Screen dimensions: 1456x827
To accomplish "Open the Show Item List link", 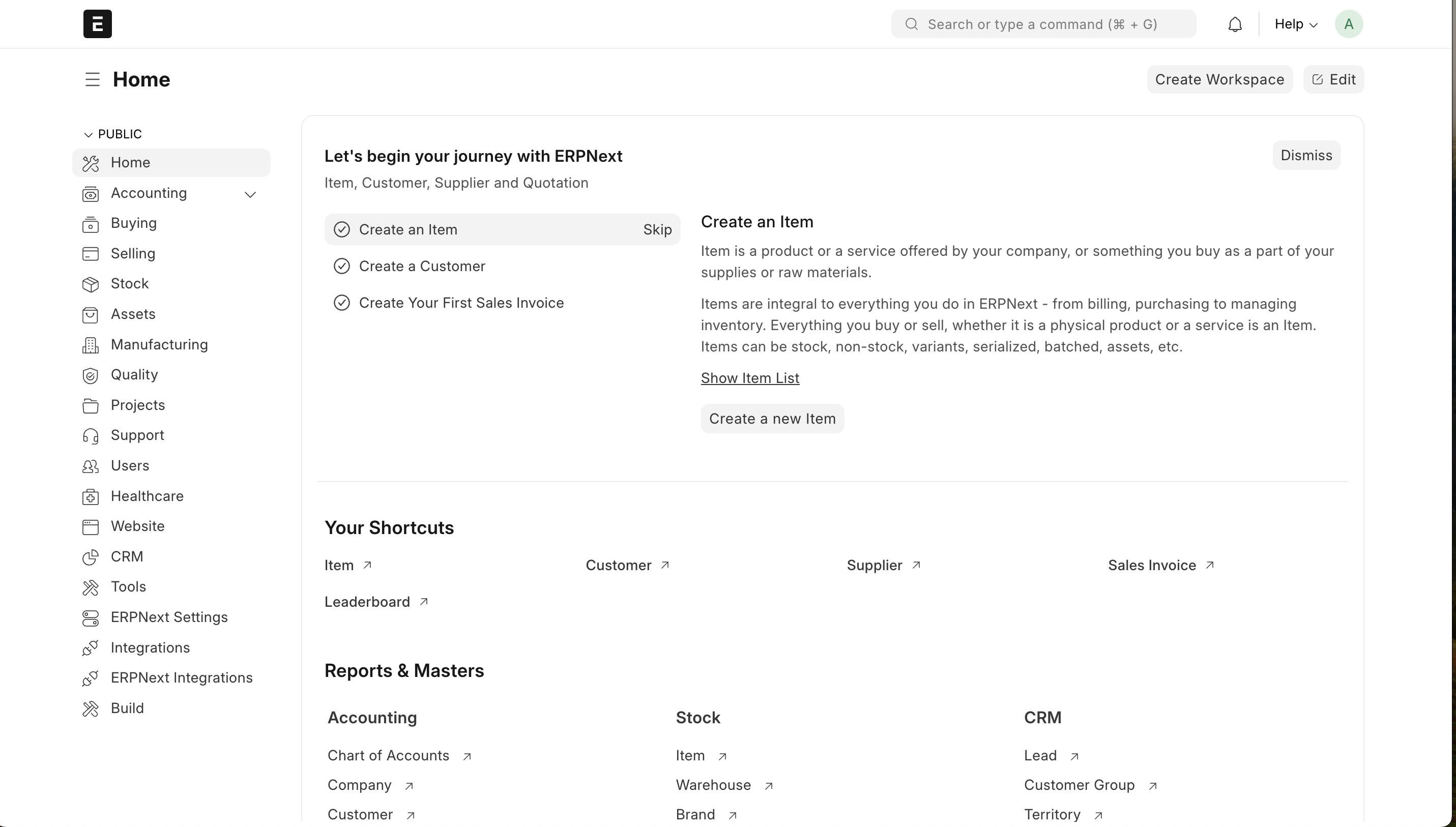I will click(750, 378).
